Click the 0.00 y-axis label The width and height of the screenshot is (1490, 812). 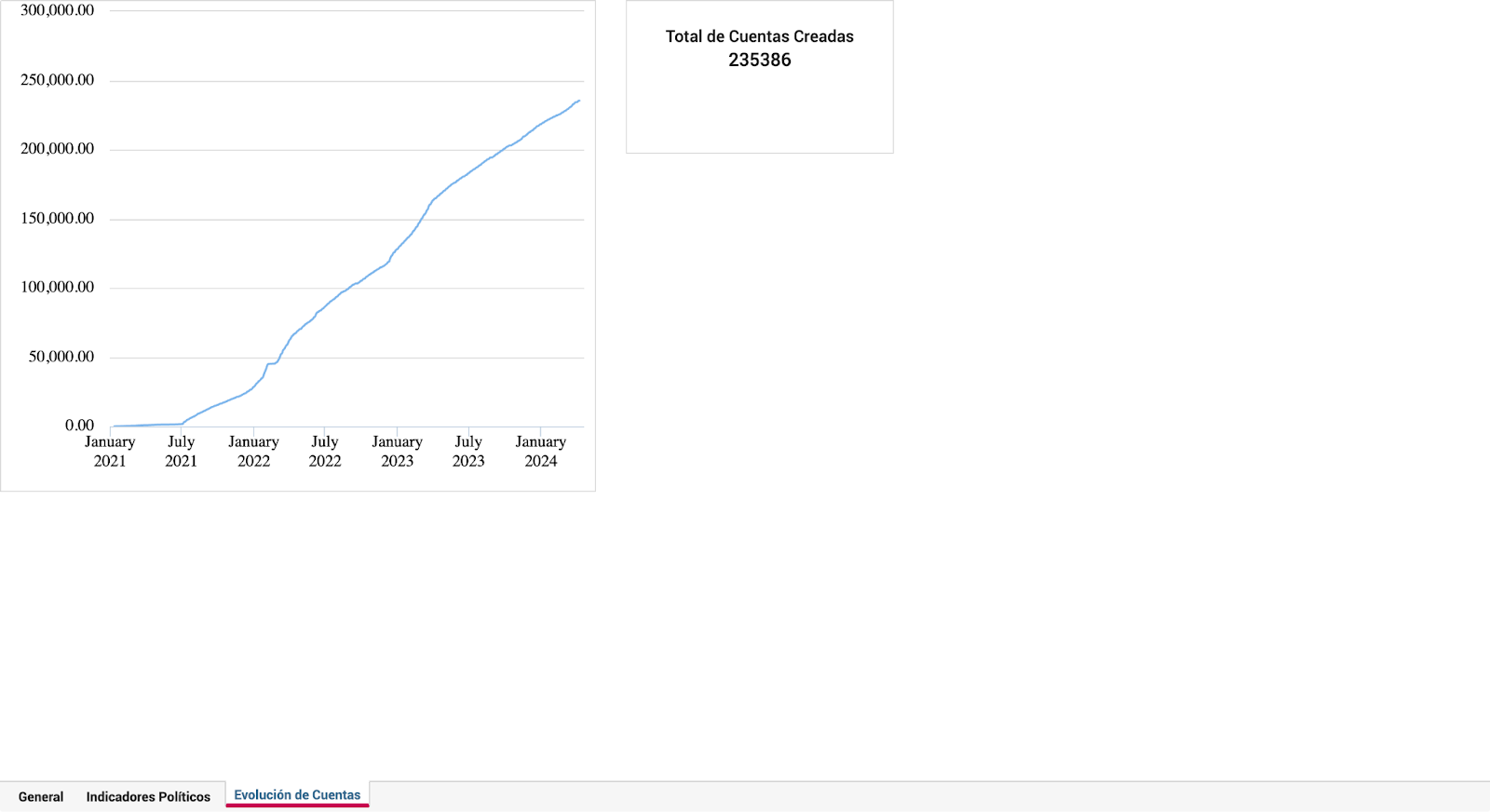click(79, 426)
